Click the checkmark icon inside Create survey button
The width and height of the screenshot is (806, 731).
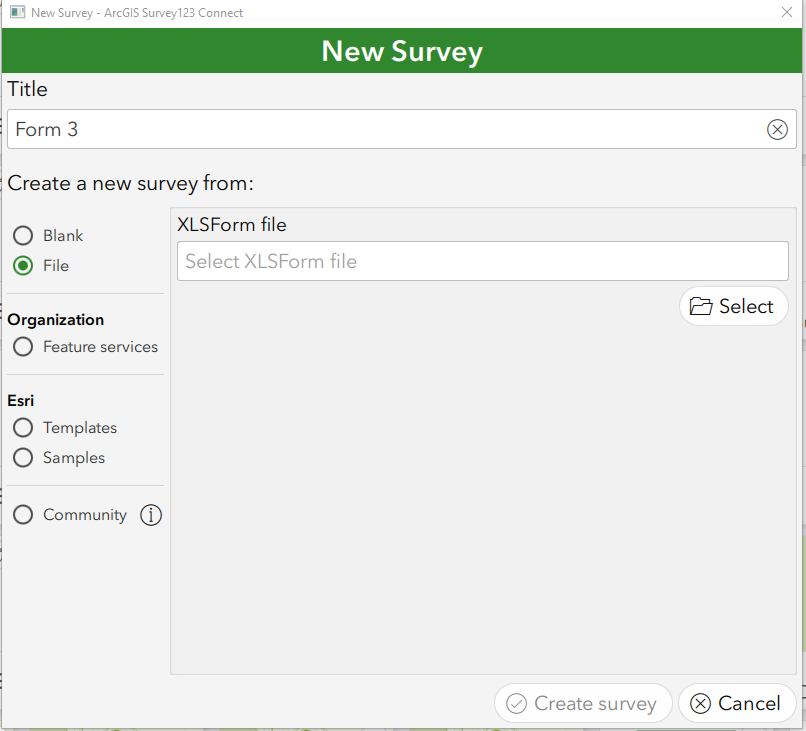click(x=517, y=703)
